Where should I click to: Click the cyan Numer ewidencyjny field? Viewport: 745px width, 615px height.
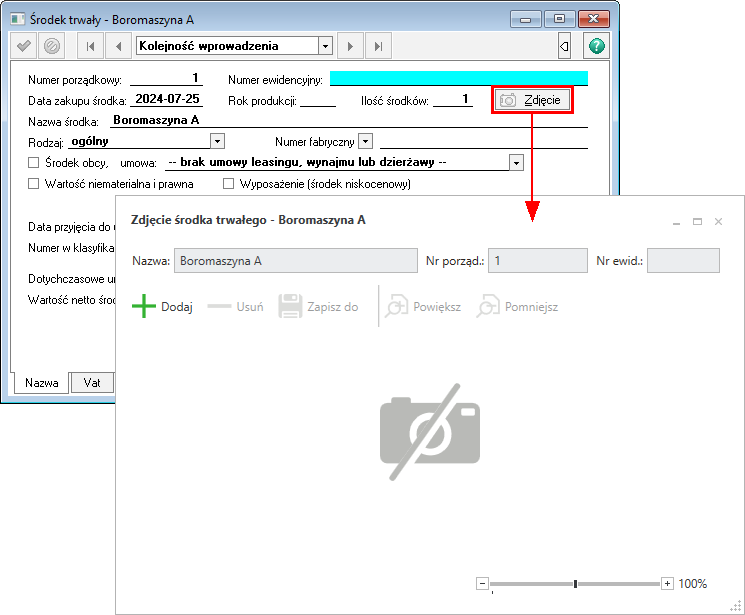coord(458,79)
